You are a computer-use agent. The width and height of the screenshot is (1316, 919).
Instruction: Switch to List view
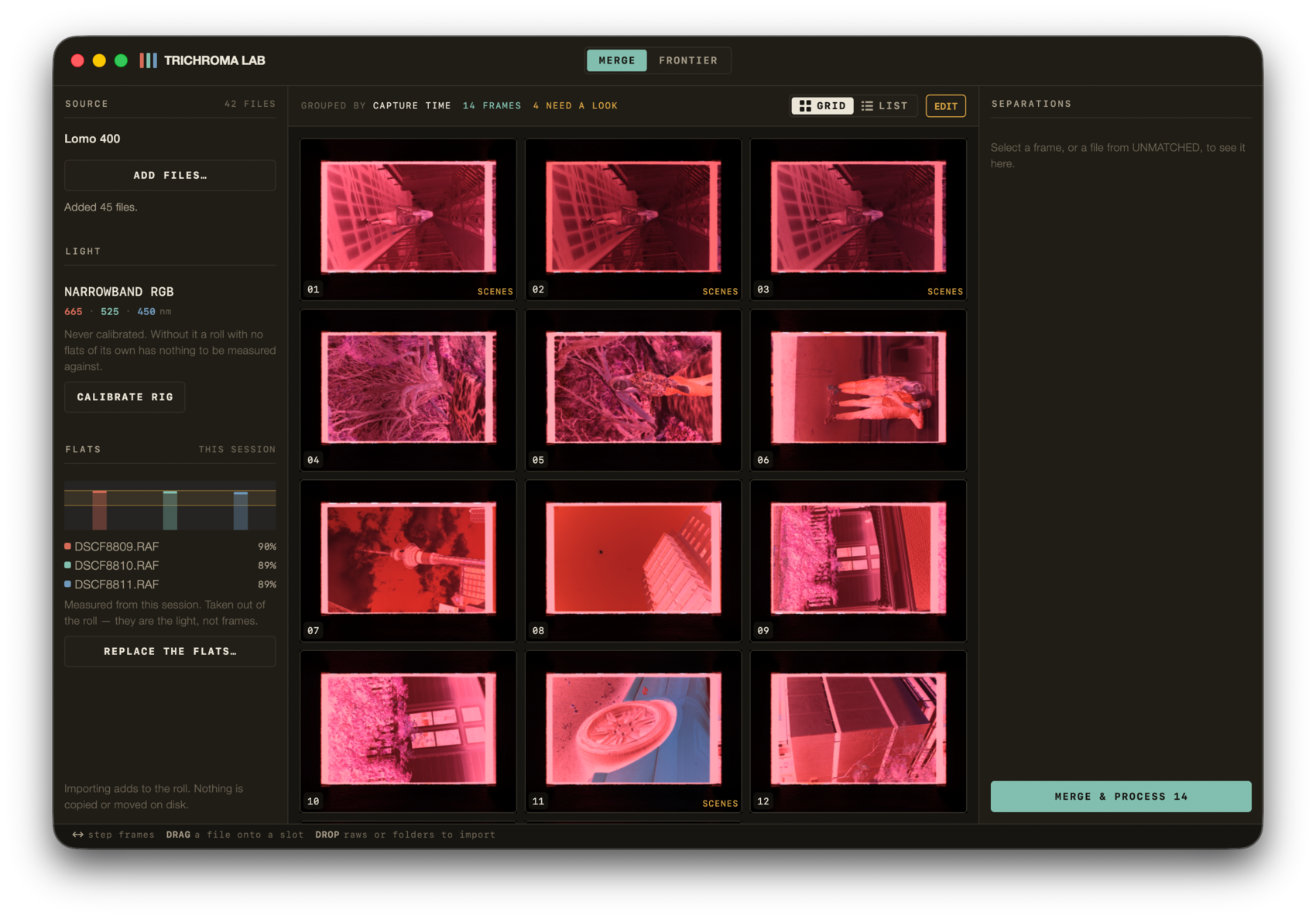coord(885,106)
